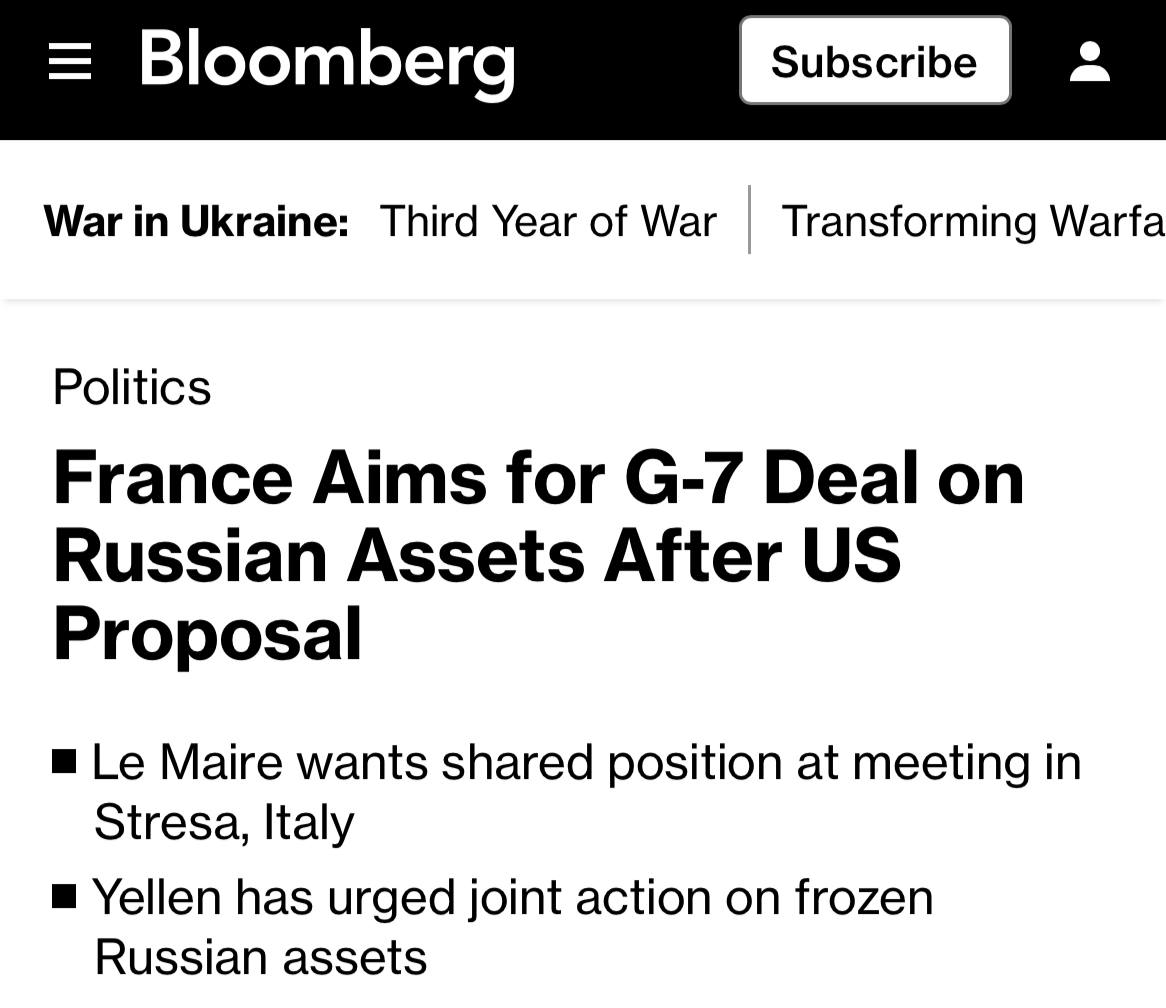Viewport: 1166px width, 1008px height.
Task: Open the user account profile icon
Action: click(x=1089, y=62)
